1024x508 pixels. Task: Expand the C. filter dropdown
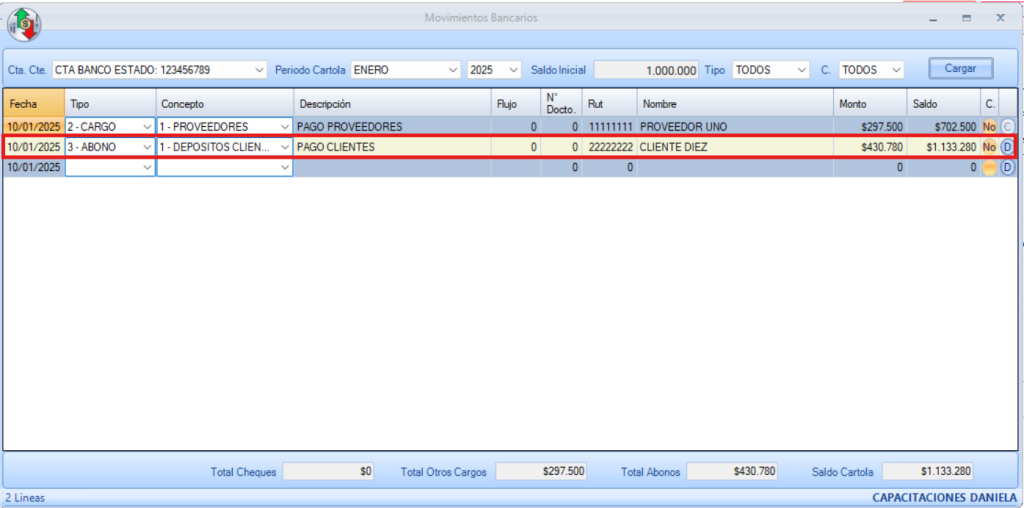895,70
